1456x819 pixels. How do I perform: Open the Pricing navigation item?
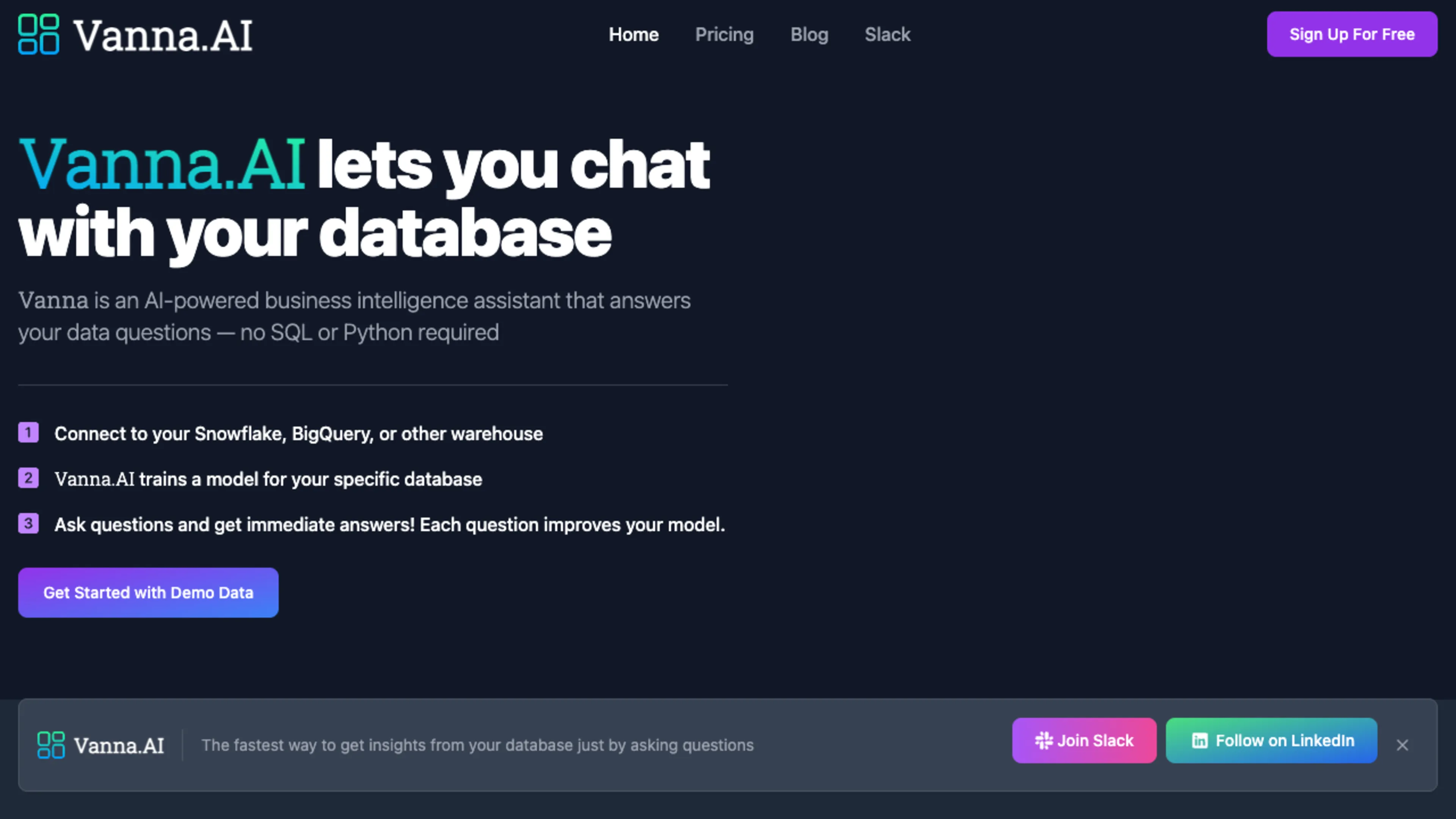pyautogui.click(x=725, y=35)
